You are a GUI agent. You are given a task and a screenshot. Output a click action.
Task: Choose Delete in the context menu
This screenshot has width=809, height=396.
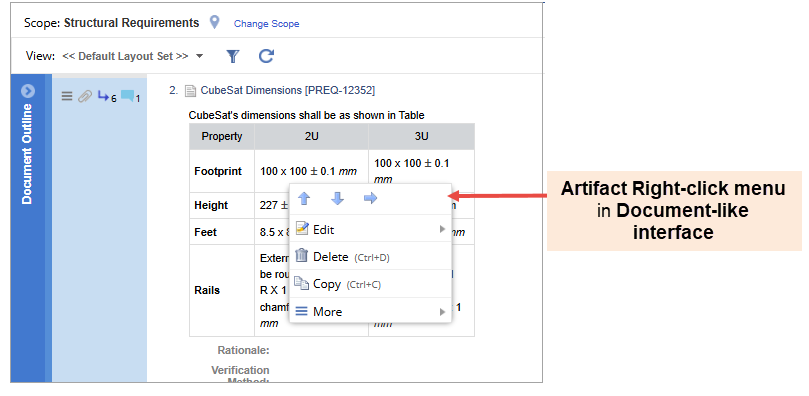click(x=370, y=257)
